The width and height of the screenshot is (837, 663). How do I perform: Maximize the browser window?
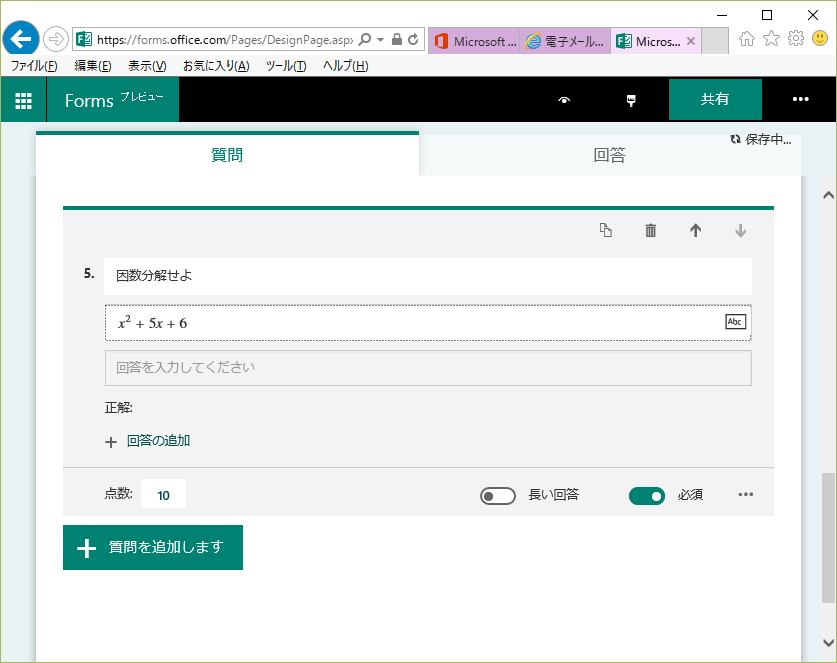[x=767, y=15]
